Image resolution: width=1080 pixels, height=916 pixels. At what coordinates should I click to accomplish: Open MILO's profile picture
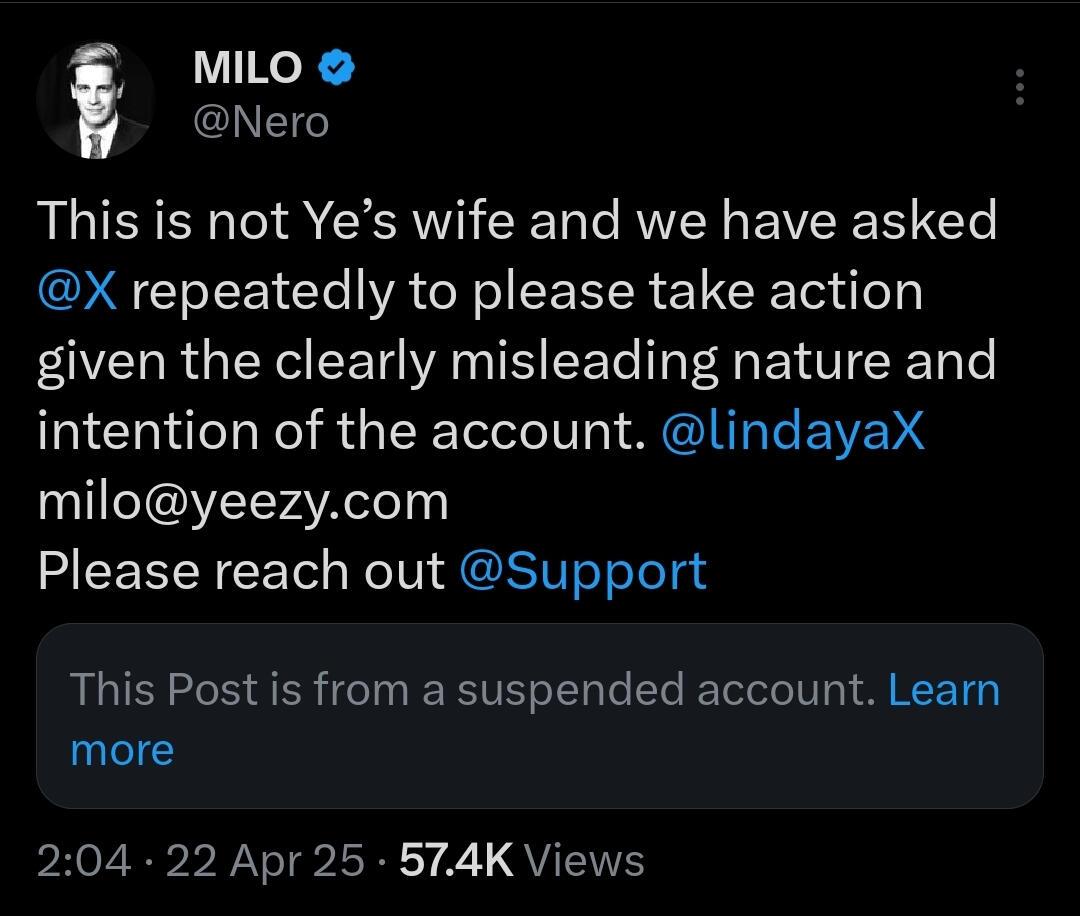(x=96, y=101)
